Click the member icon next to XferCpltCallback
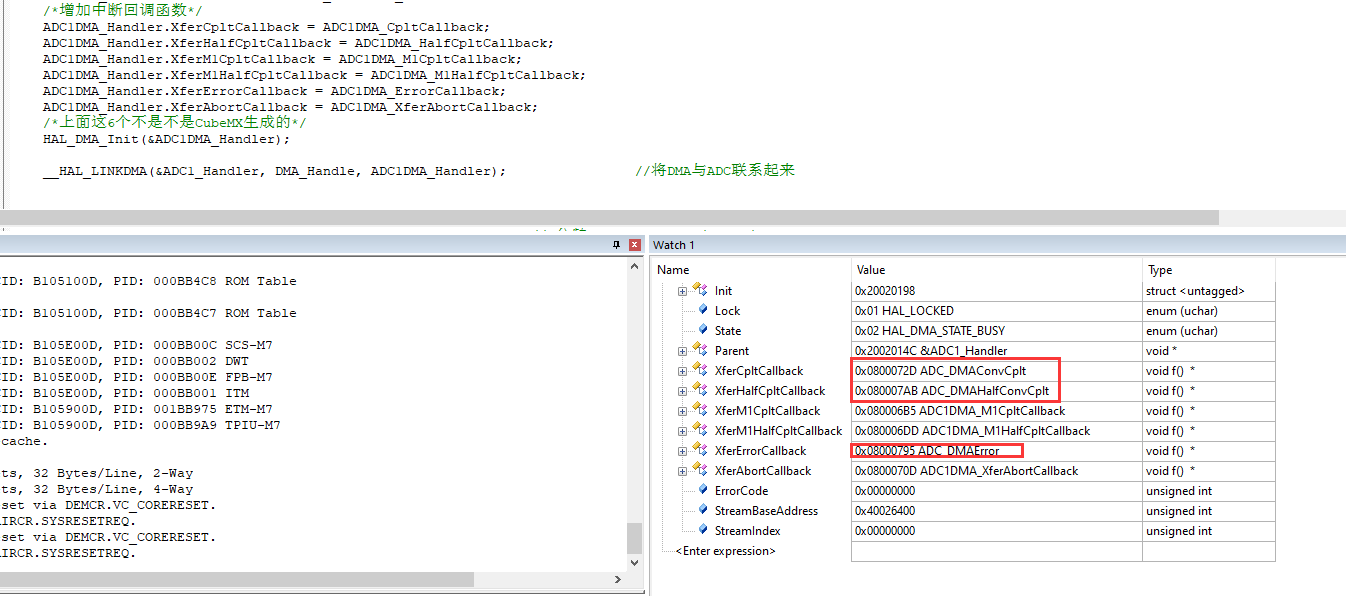The width and height of the screenshot is (1346, 596). [699, 370]
